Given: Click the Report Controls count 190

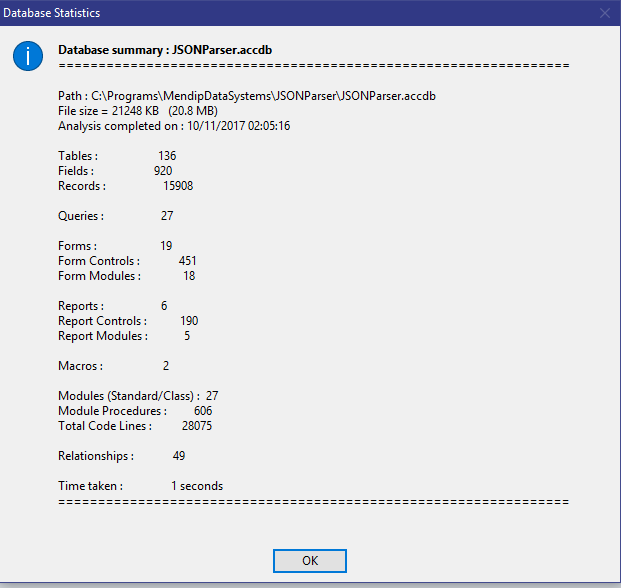Looking at the screenshot, I should (x=189, y=321).
